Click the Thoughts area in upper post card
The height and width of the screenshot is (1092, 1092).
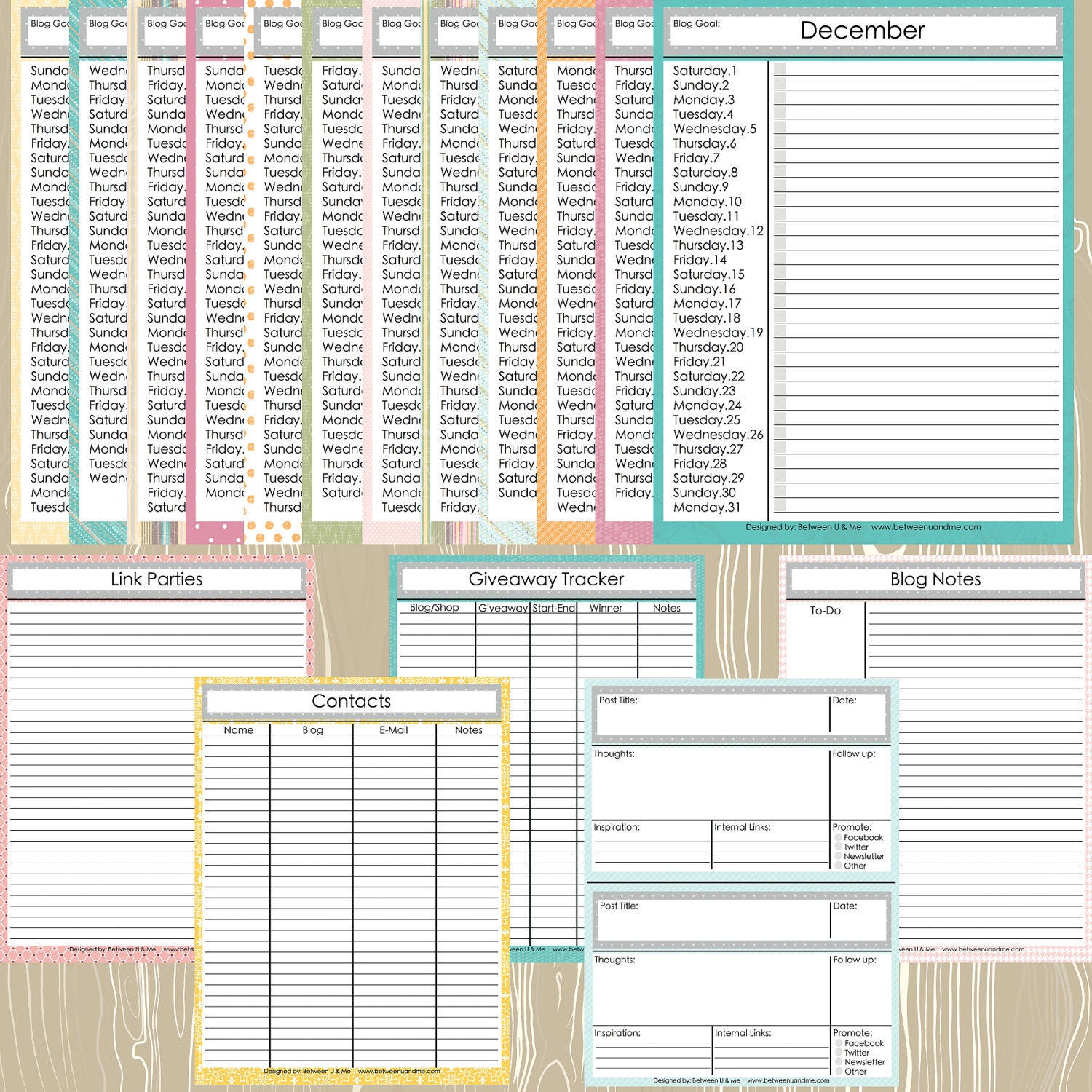point(711,783)
